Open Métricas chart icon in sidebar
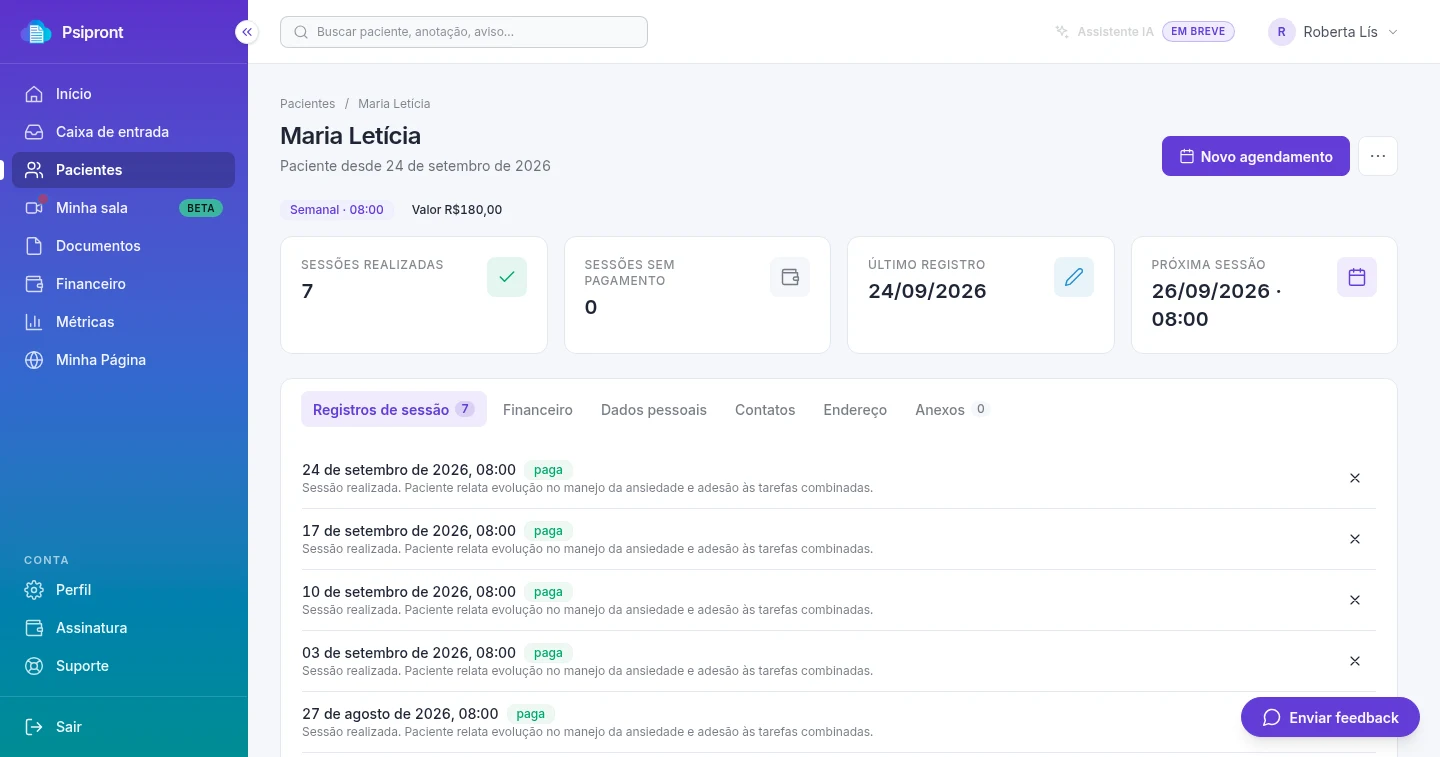Viewport: 1440px width, 757px height. pyautogui.click(x=34, y=322)
